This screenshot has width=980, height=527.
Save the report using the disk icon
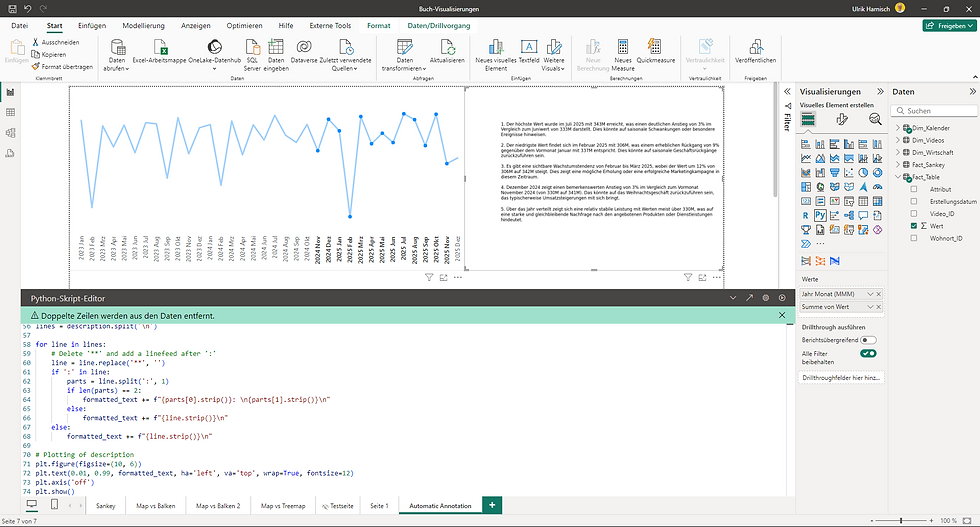click(12, 9)
